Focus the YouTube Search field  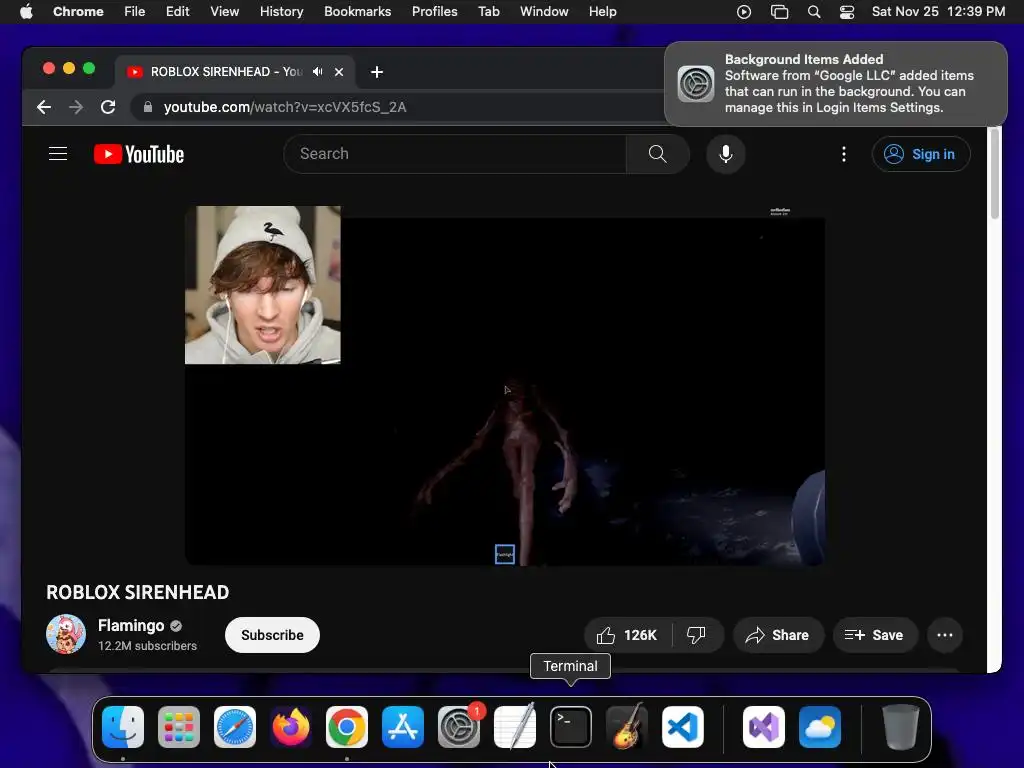[x=455, y=154]
